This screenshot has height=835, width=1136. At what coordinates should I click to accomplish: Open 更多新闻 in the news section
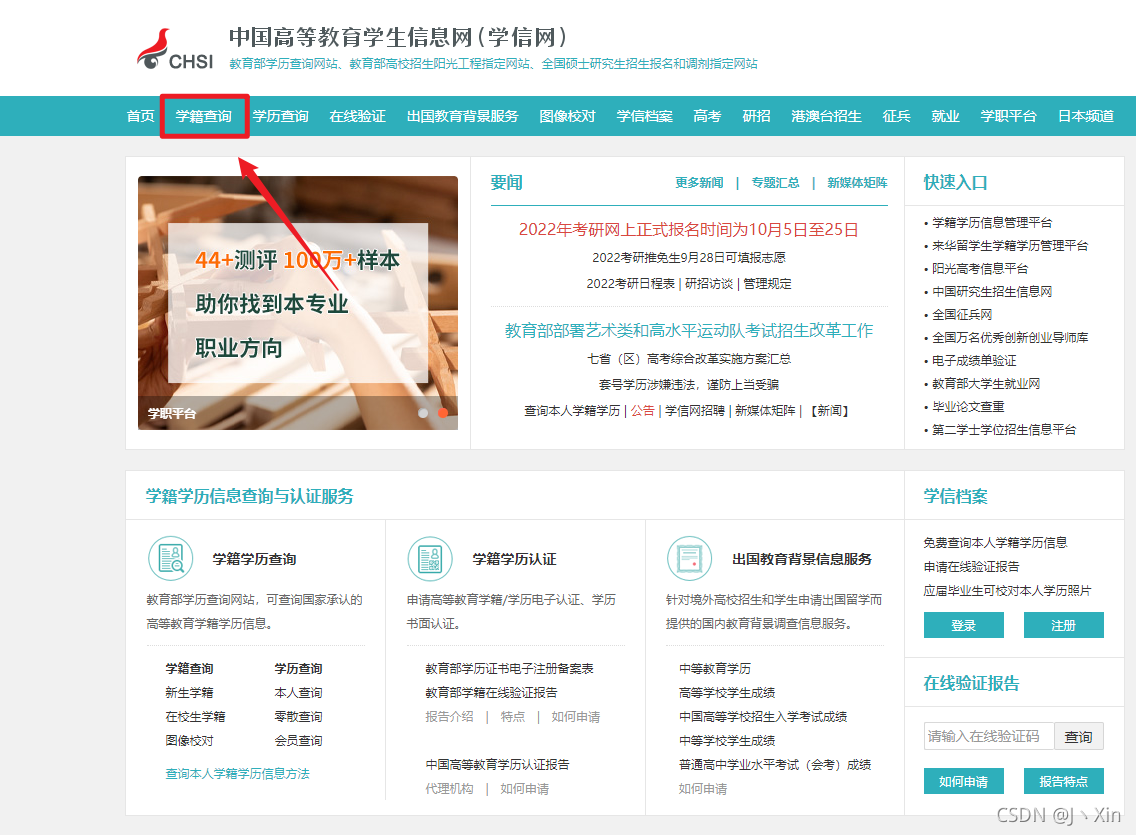pyautogui.click(x=698, y=182)
